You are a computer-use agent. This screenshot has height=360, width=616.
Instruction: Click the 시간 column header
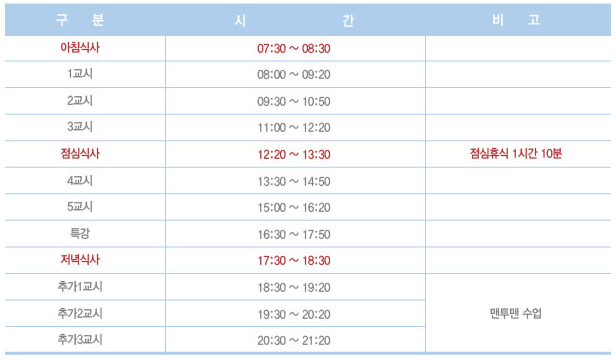[295, 20]
